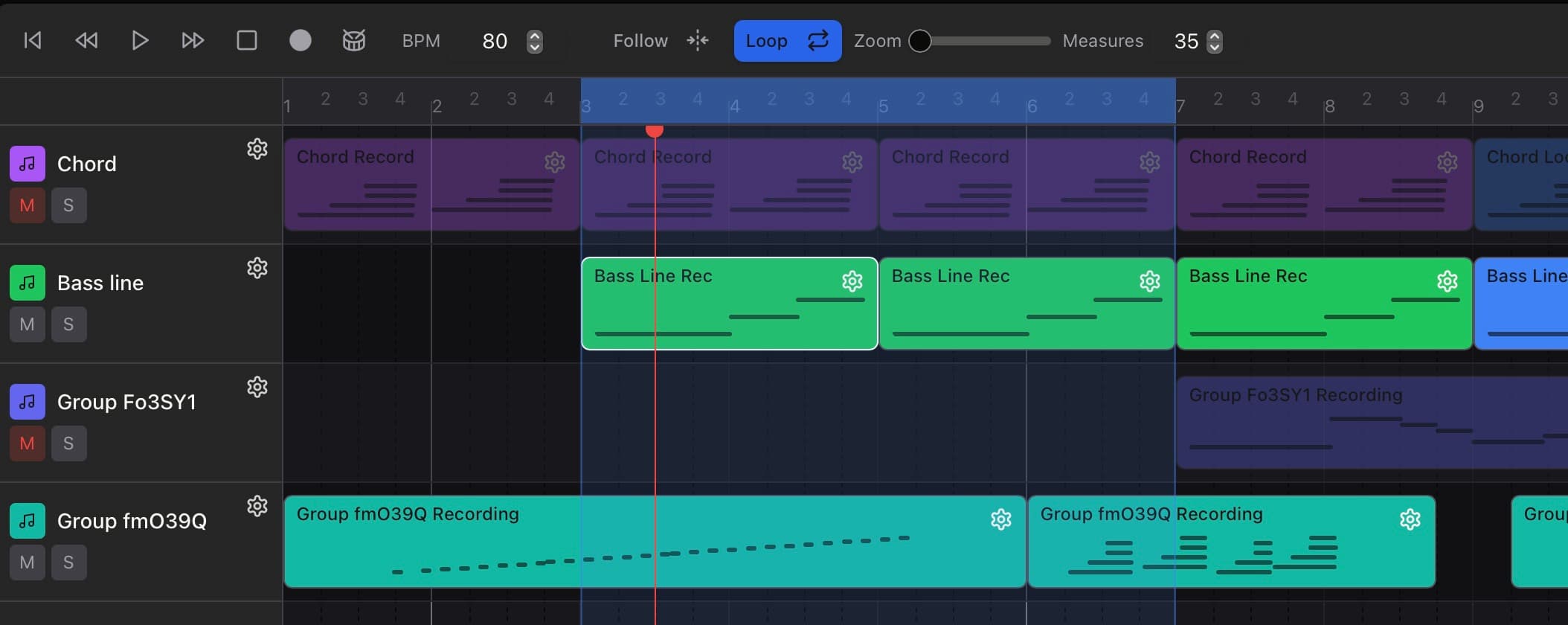Click the Group Fo3SY1 track name

click(x=126, y=402)
